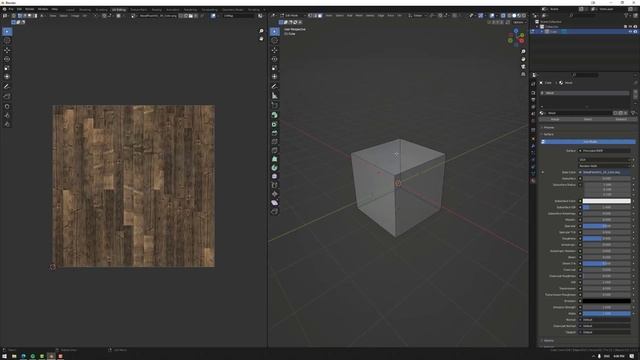Screen dimensions: 640x360
Task: Click the material panel Select button
Action: point(588,119)
